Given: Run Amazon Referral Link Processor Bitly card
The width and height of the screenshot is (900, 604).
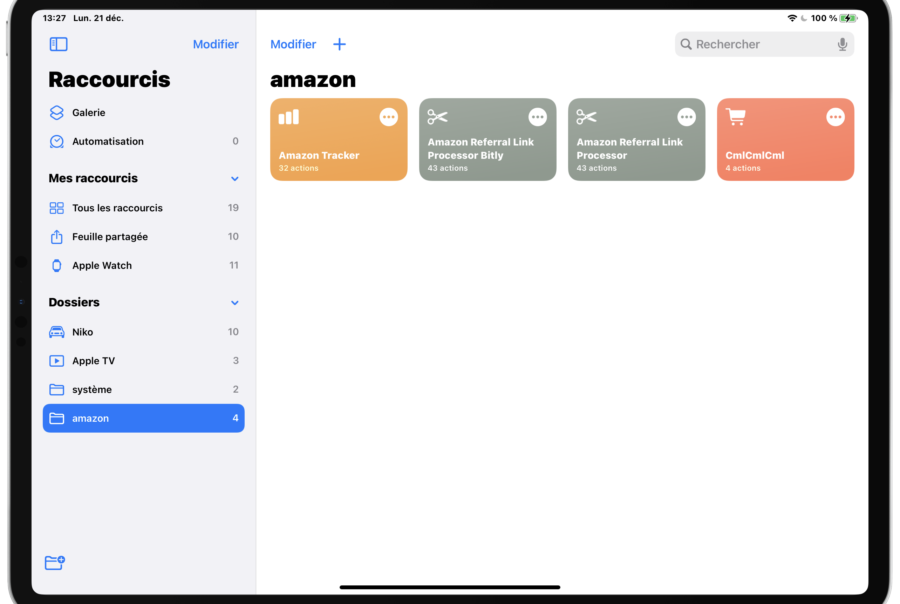Looking at the screenshot, I should point(487,140).
